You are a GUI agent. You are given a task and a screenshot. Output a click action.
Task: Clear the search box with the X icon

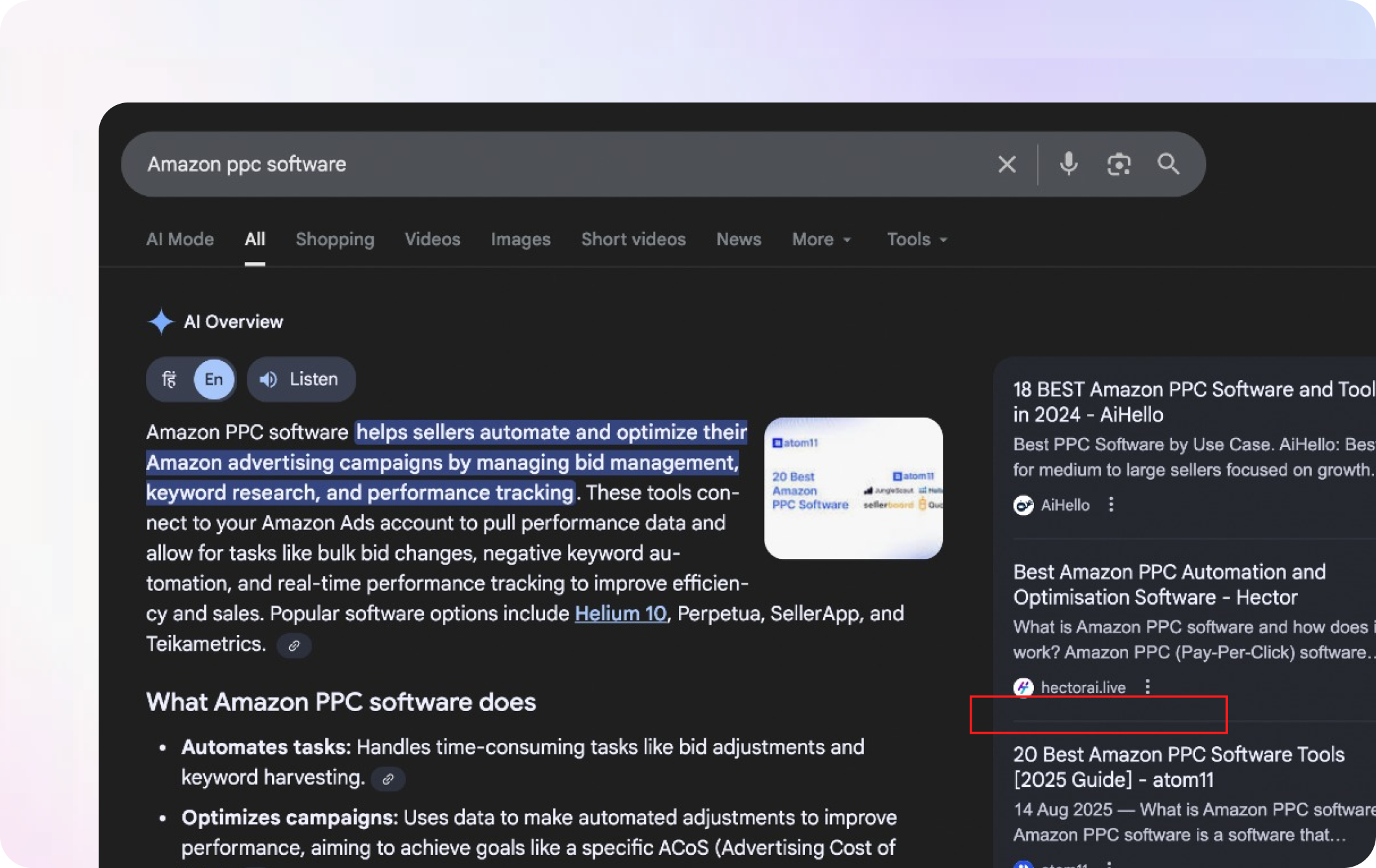(1007, 164)
